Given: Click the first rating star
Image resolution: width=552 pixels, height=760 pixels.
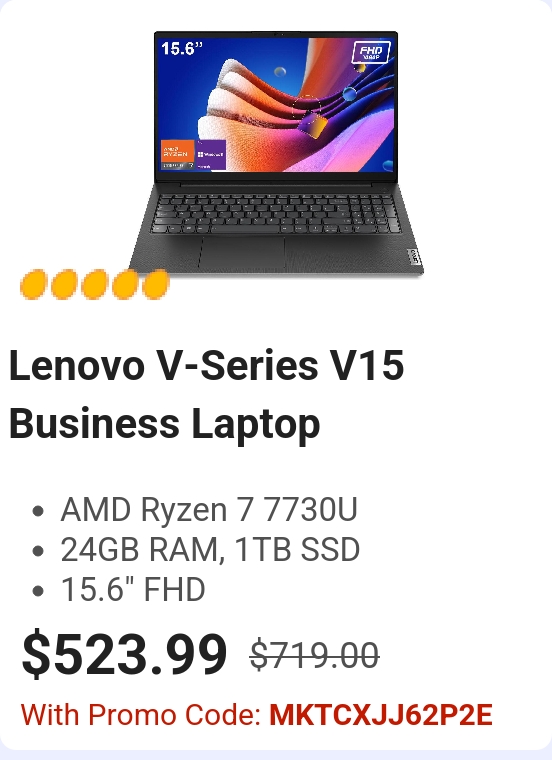Looking at the screenshot, I should (33, 285).
